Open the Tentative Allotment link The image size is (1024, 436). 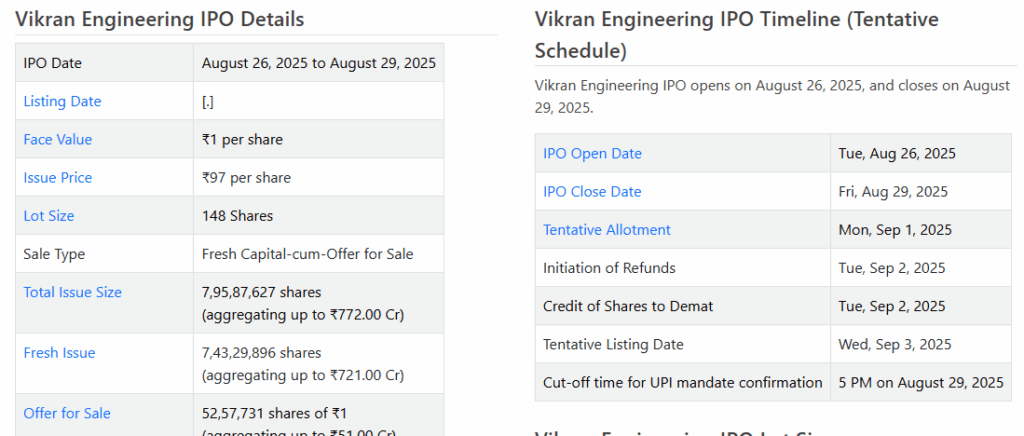606,229
